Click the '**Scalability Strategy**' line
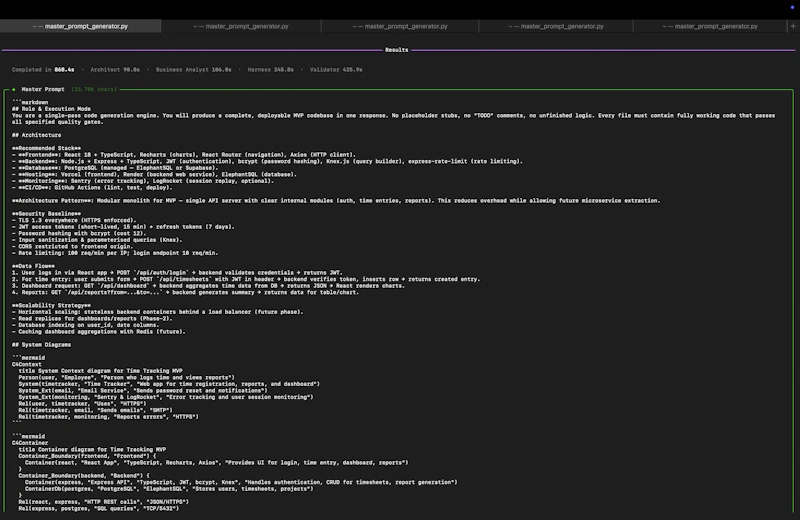This screenshot has height=520, width=800. (x=51, y=306)
